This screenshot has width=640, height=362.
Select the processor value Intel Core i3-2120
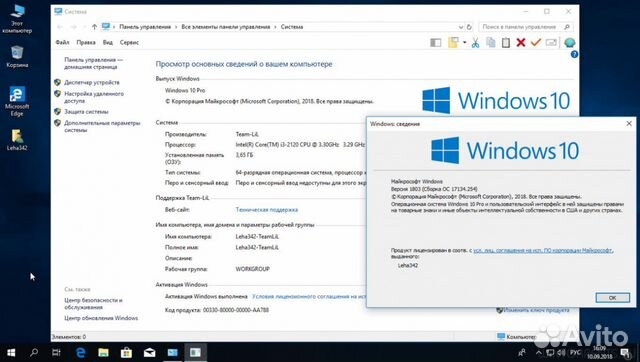(300, 144)
